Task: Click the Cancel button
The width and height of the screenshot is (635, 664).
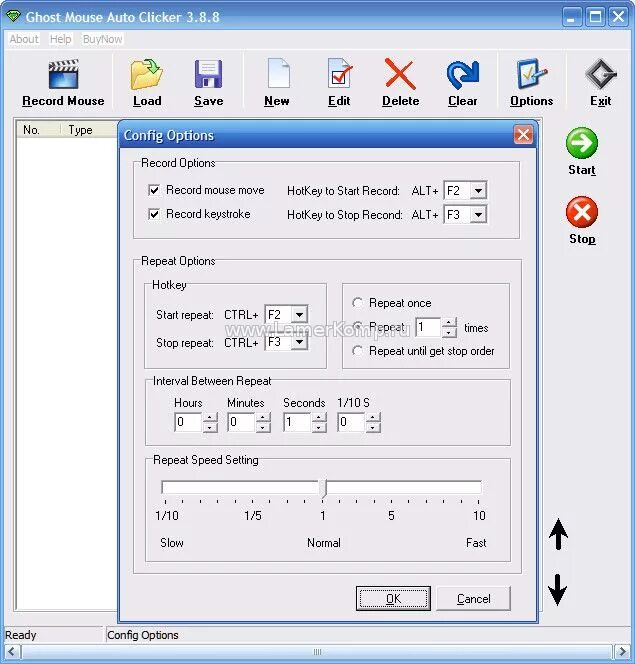Action: 474,598
